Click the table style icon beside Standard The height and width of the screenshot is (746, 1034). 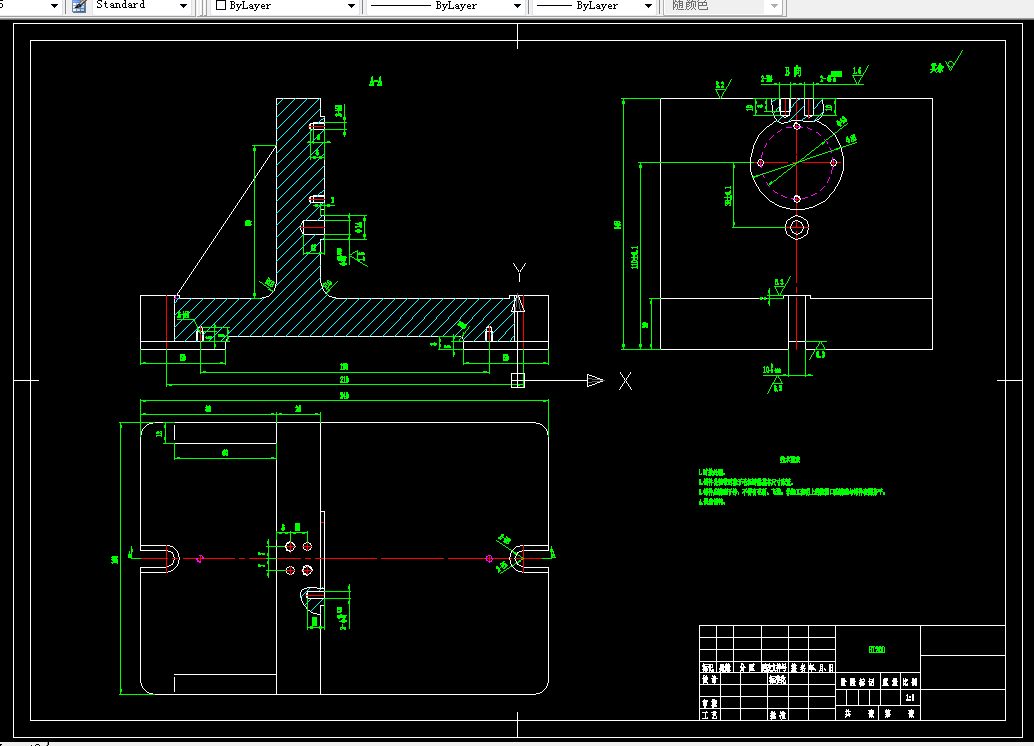tap(79, 6)
